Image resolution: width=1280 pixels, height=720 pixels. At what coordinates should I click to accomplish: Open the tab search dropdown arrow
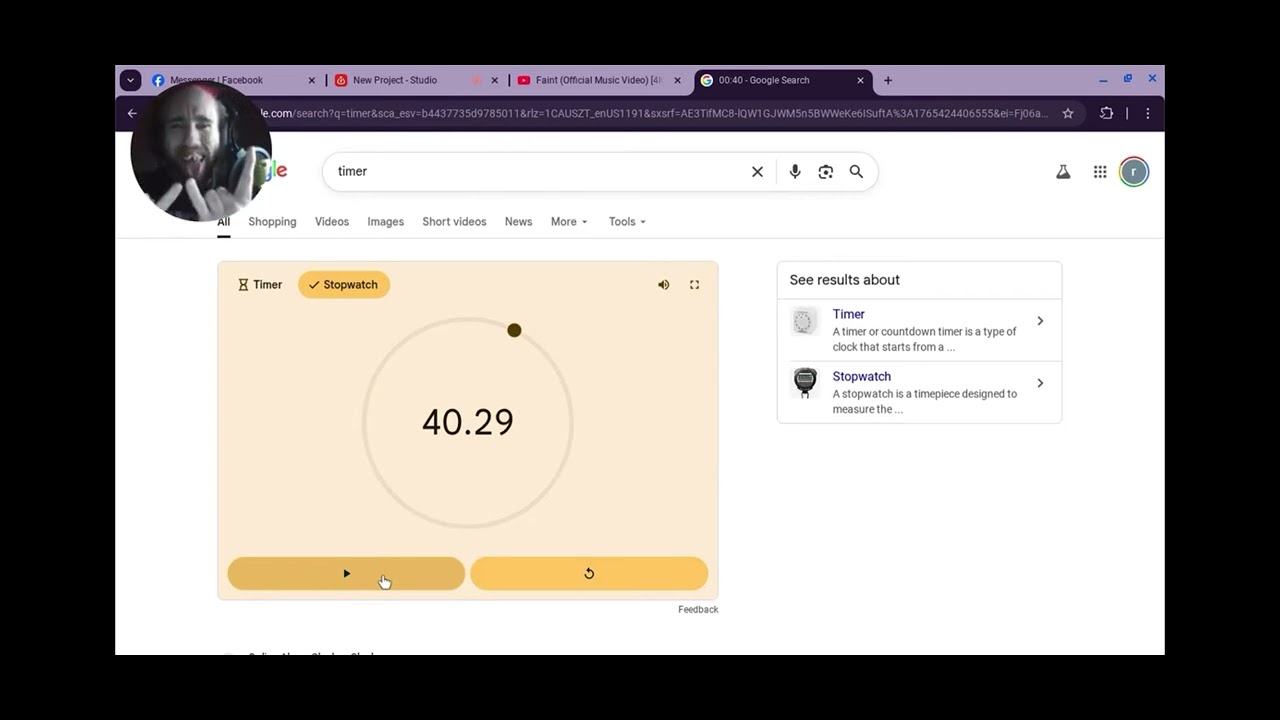tap(130, 80)
